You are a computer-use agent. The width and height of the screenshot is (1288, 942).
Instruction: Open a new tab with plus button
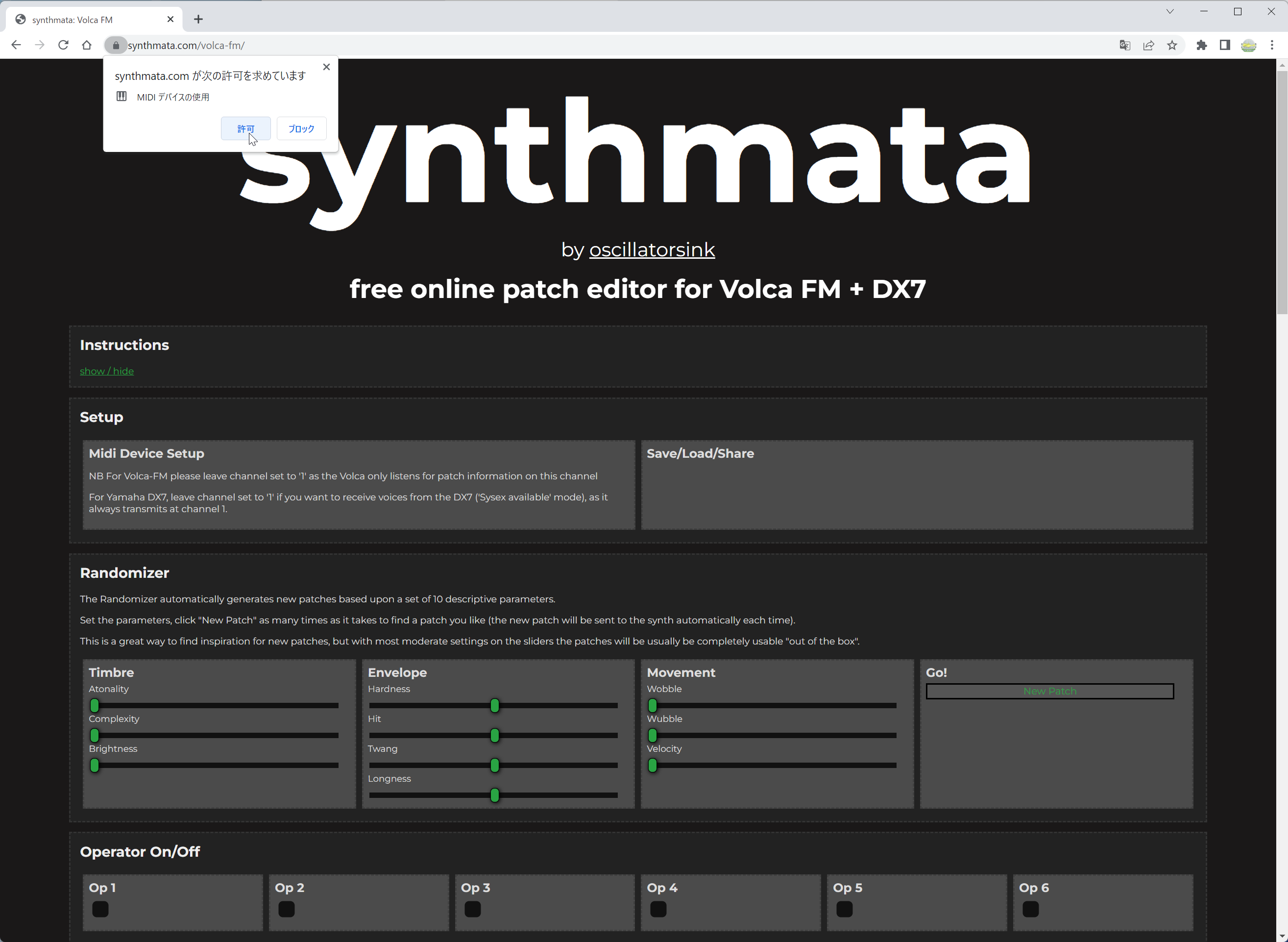tap(198, 20)
